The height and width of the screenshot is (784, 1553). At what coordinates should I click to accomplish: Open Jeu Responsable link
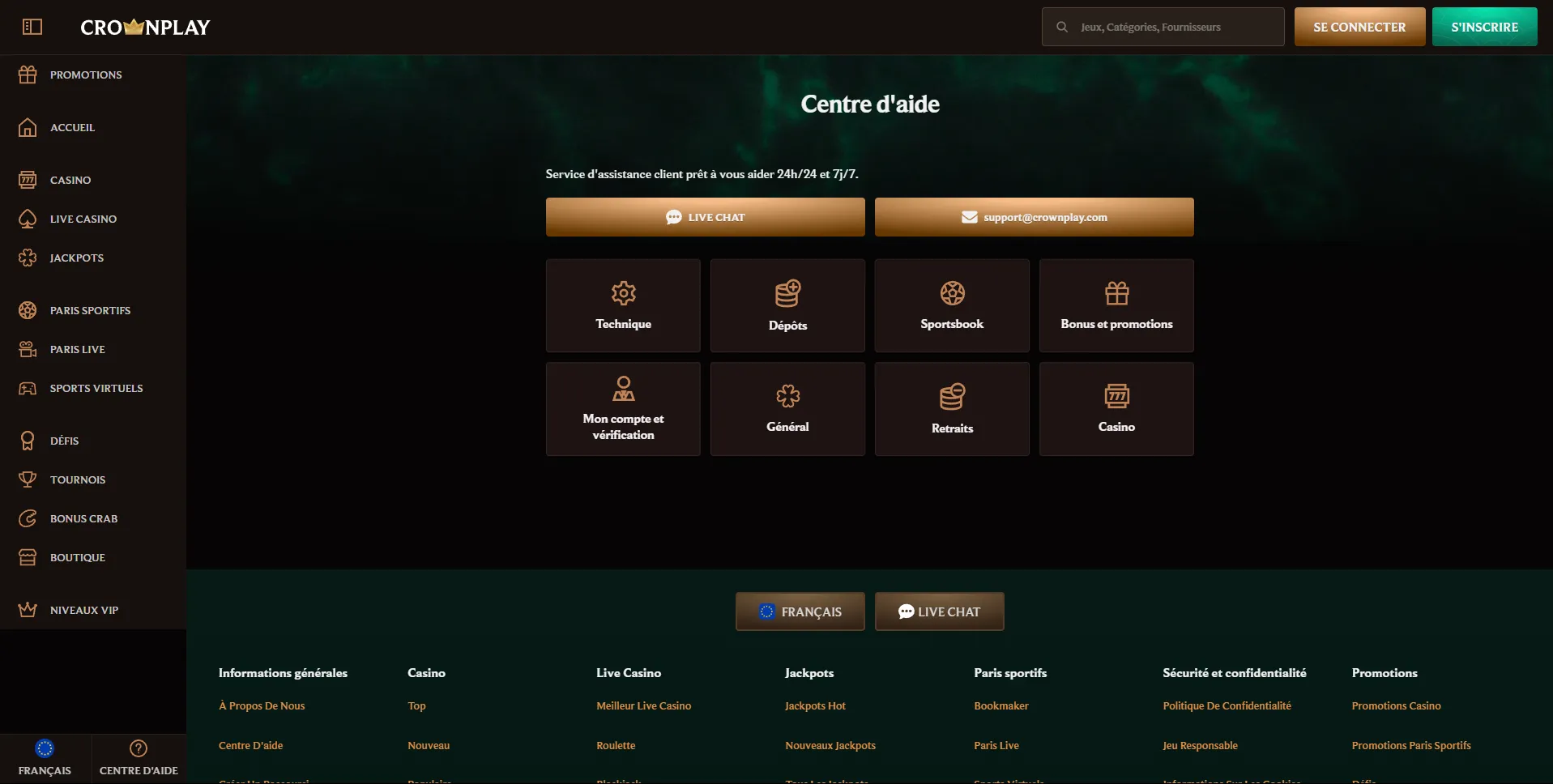tap(1200, 745)
